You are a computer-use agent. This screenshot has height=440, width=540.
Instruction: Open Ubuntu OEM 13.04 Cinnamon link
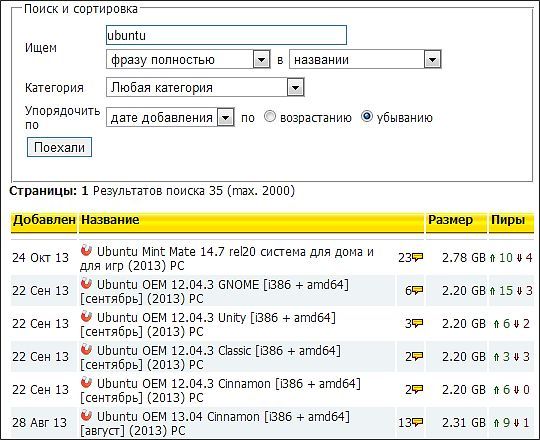pyautogui.click(x=215, y=423)
